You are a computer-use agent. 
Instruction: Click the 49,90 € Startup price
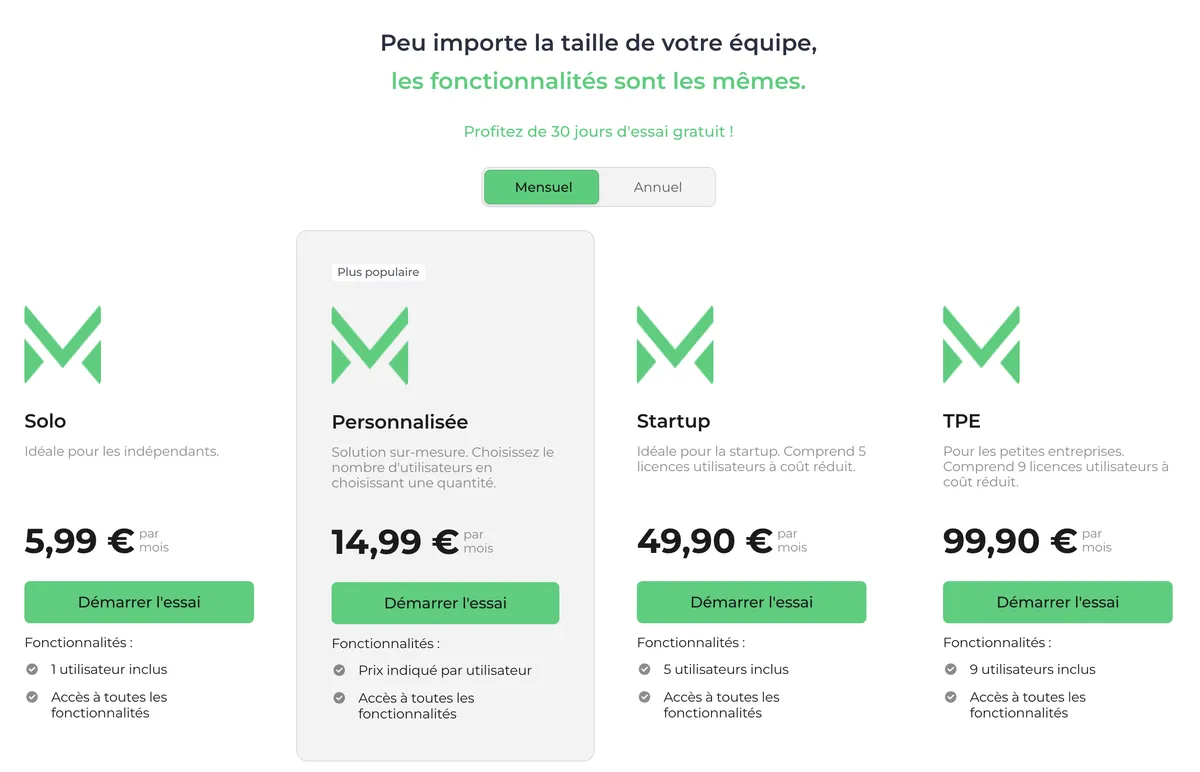pos(704,541)
